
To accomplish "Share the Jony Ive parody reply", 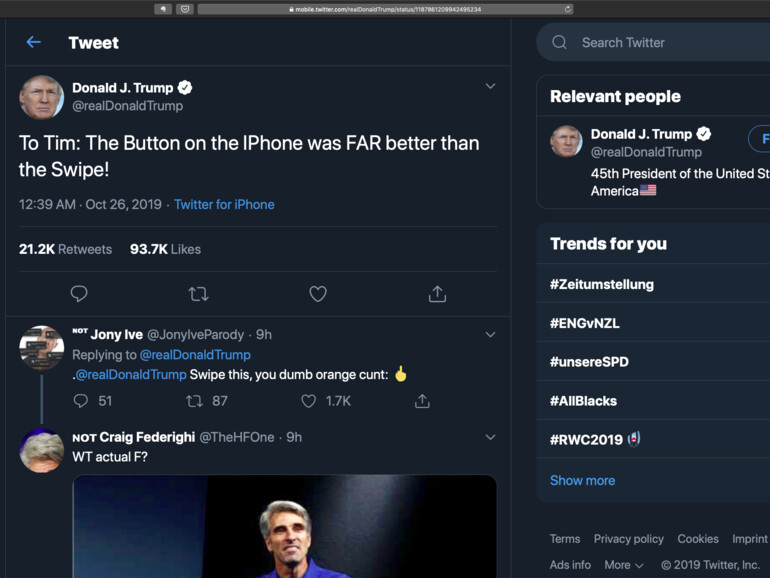I will pyautogui.click(x=422, y=401).
